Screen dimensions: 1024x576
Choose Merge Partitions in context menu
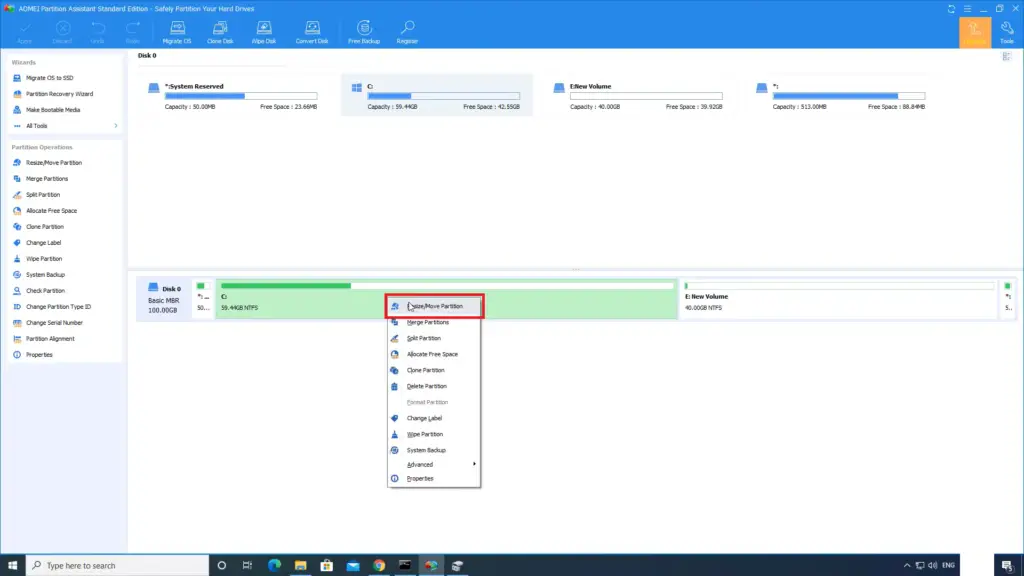pos(434,322)
